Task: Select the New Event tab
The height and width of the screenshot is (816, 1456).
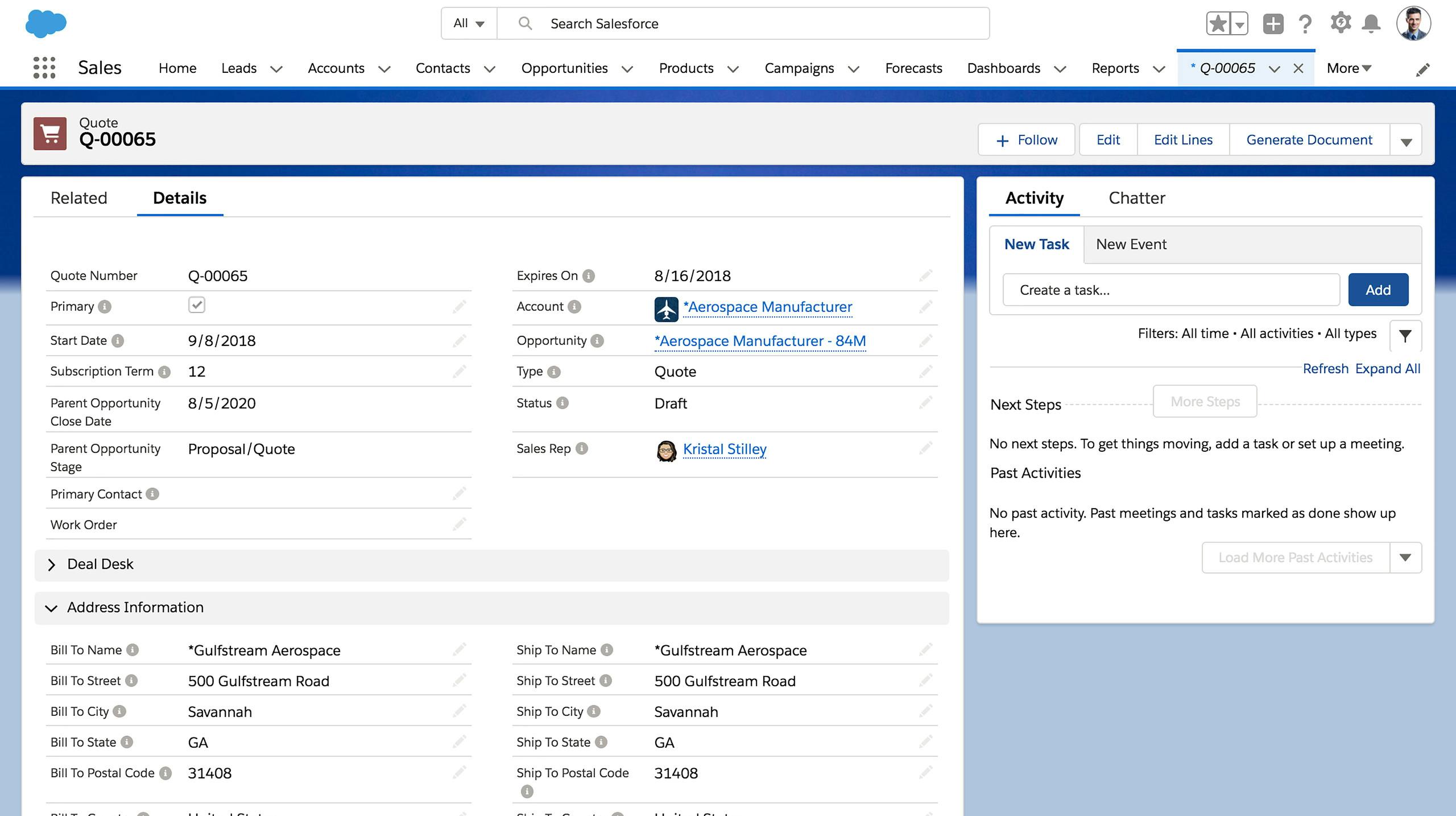Action: (1131, 244)
